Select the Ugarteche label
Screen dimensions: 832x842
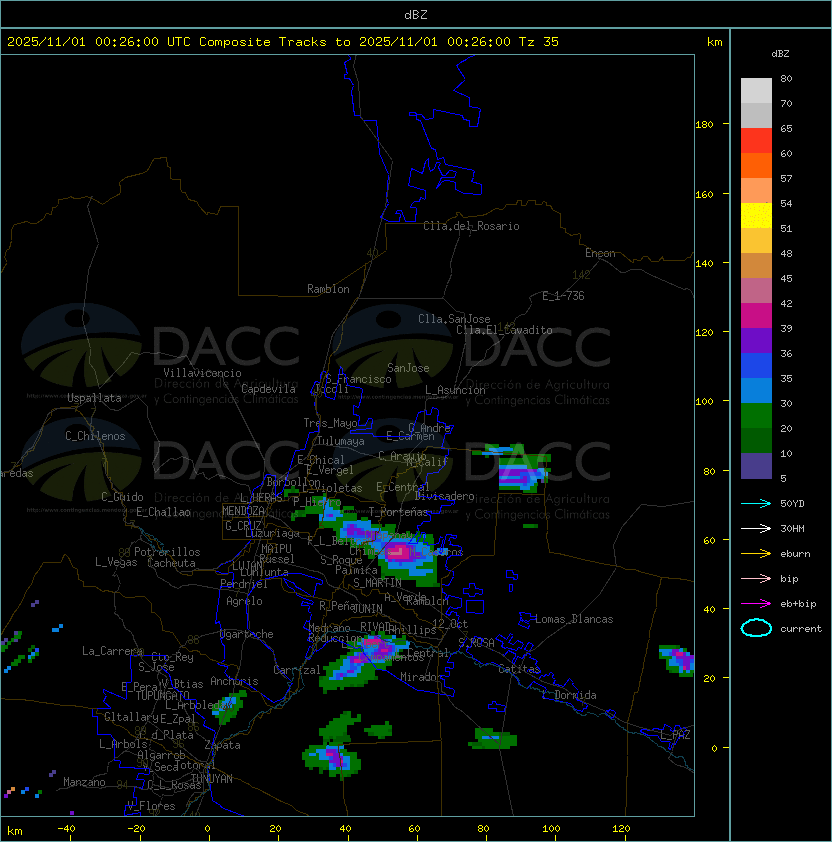[x=247, y=634]
